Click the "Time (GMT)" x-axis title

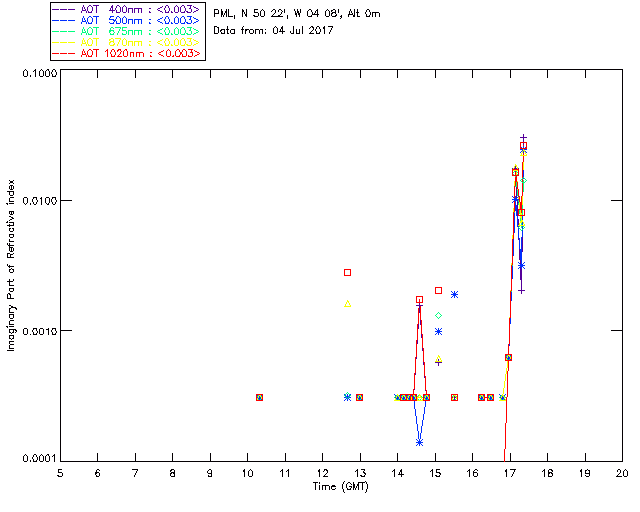coord(340,487)
